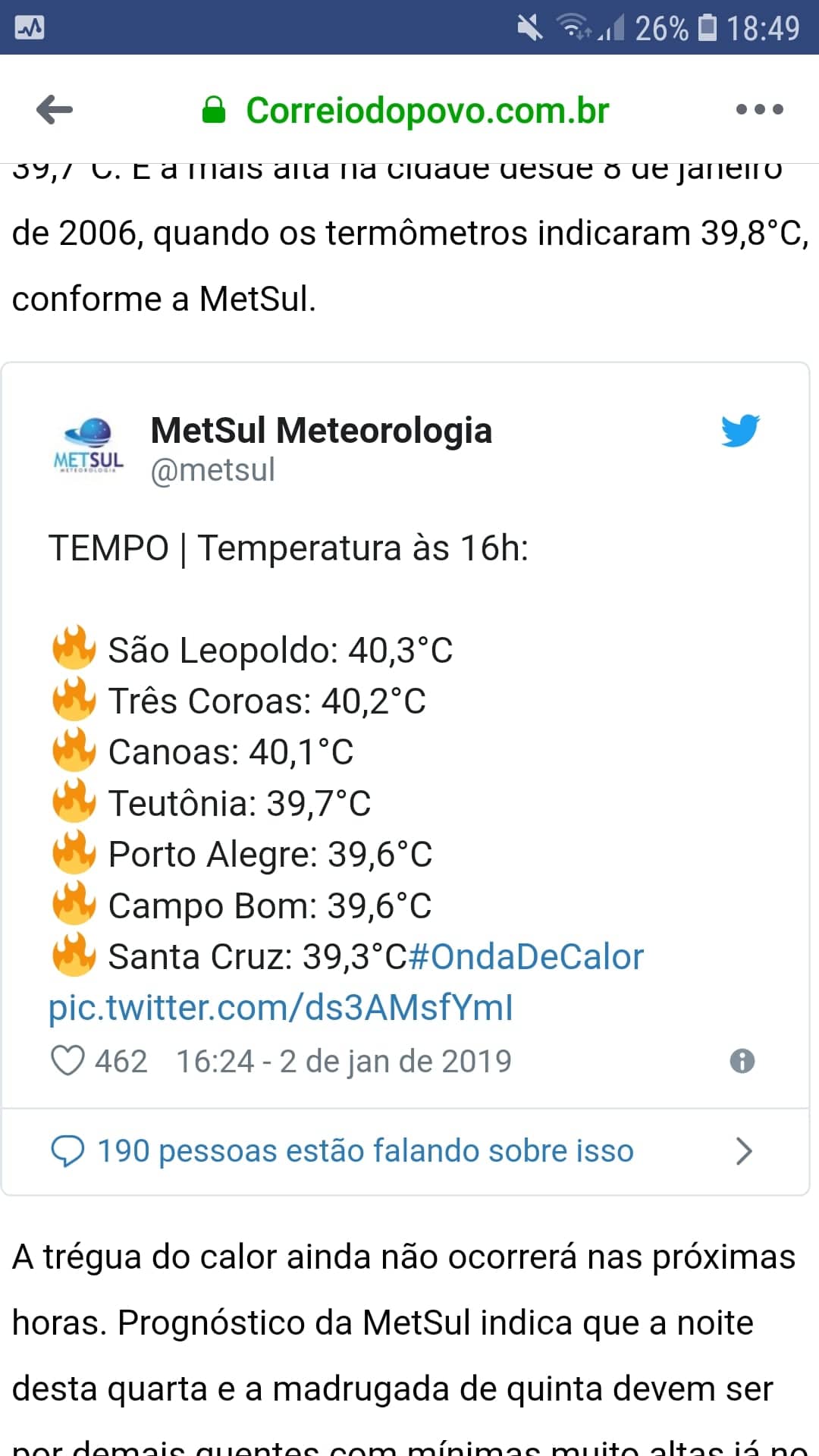This screenshot has height=1456, width=819.
Task: Open the MetSul profile avatar
Action: click(89, 445)
